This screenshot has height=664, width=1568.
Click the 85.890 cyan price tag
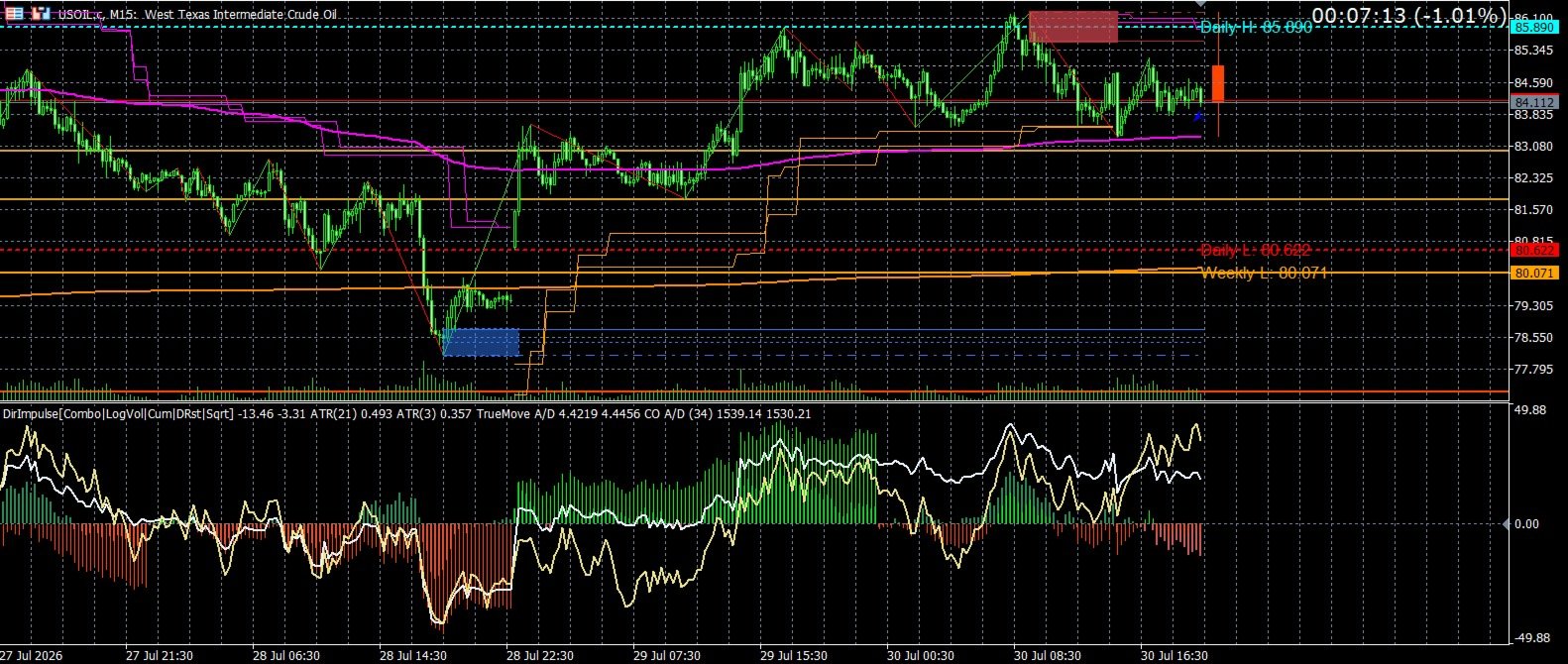pyautogui.click(x=1534, y=27)
